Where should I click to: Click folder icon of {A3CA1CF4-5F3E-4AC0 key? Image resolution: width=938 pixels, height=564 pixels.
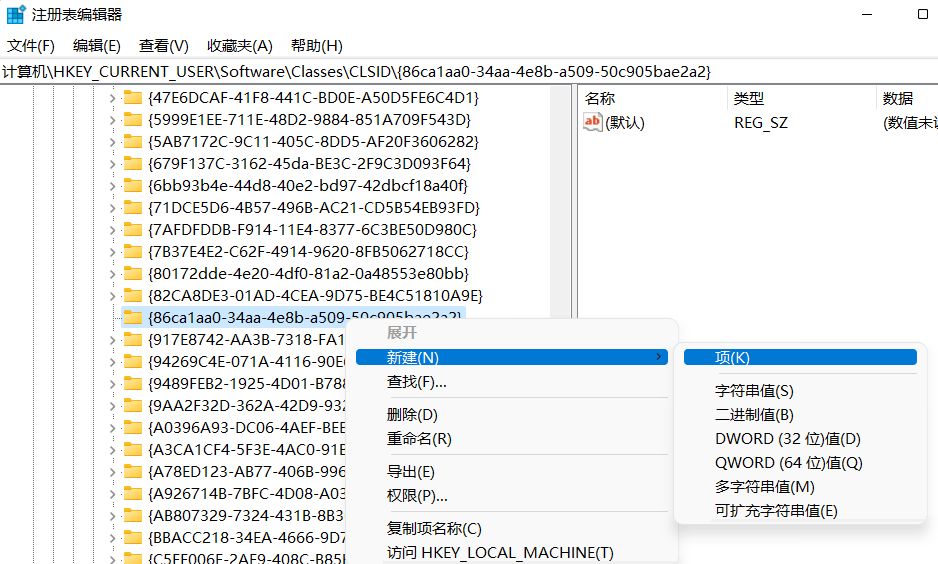tap(132, 450)
